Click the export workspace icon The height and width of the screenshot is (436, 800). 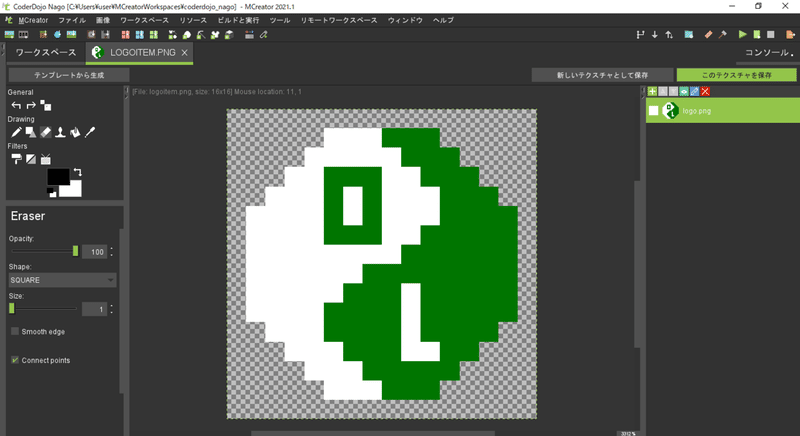coord(790,34)
